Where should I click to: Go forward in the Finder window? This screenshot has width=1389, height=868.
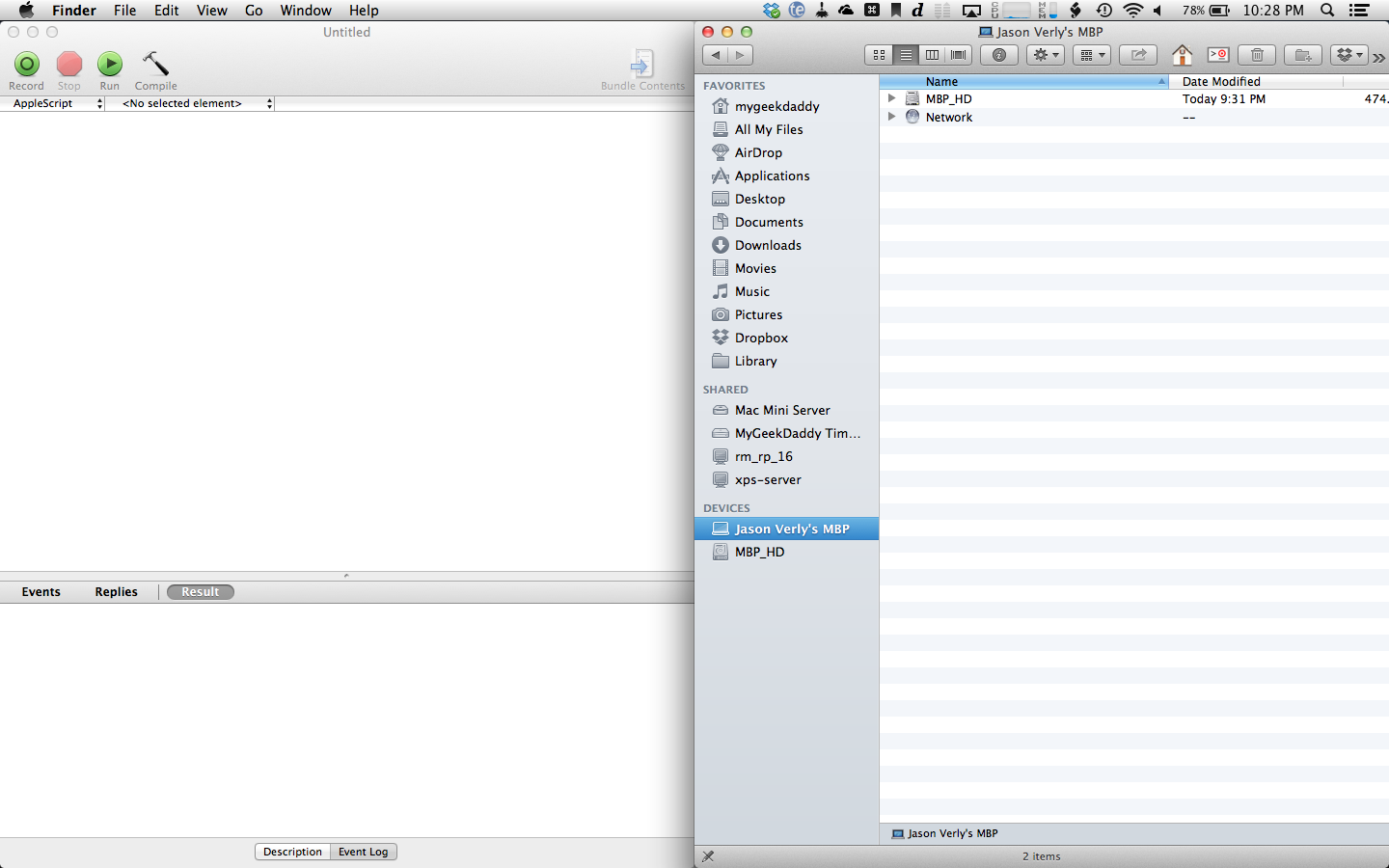pyautogui.click(x=741, y=55)
